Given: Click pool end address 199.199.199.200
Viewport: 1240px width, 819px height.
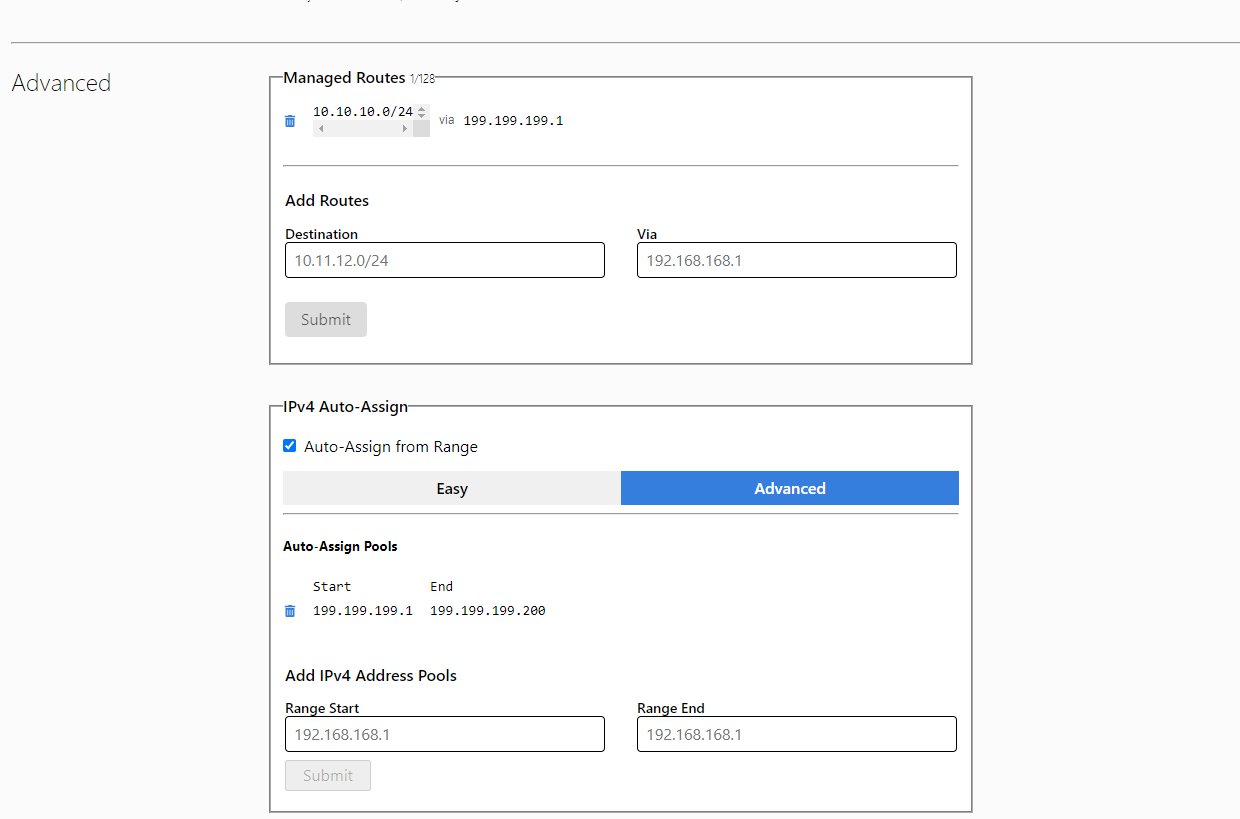Looking at the screenshot, I should coord(488,611).
